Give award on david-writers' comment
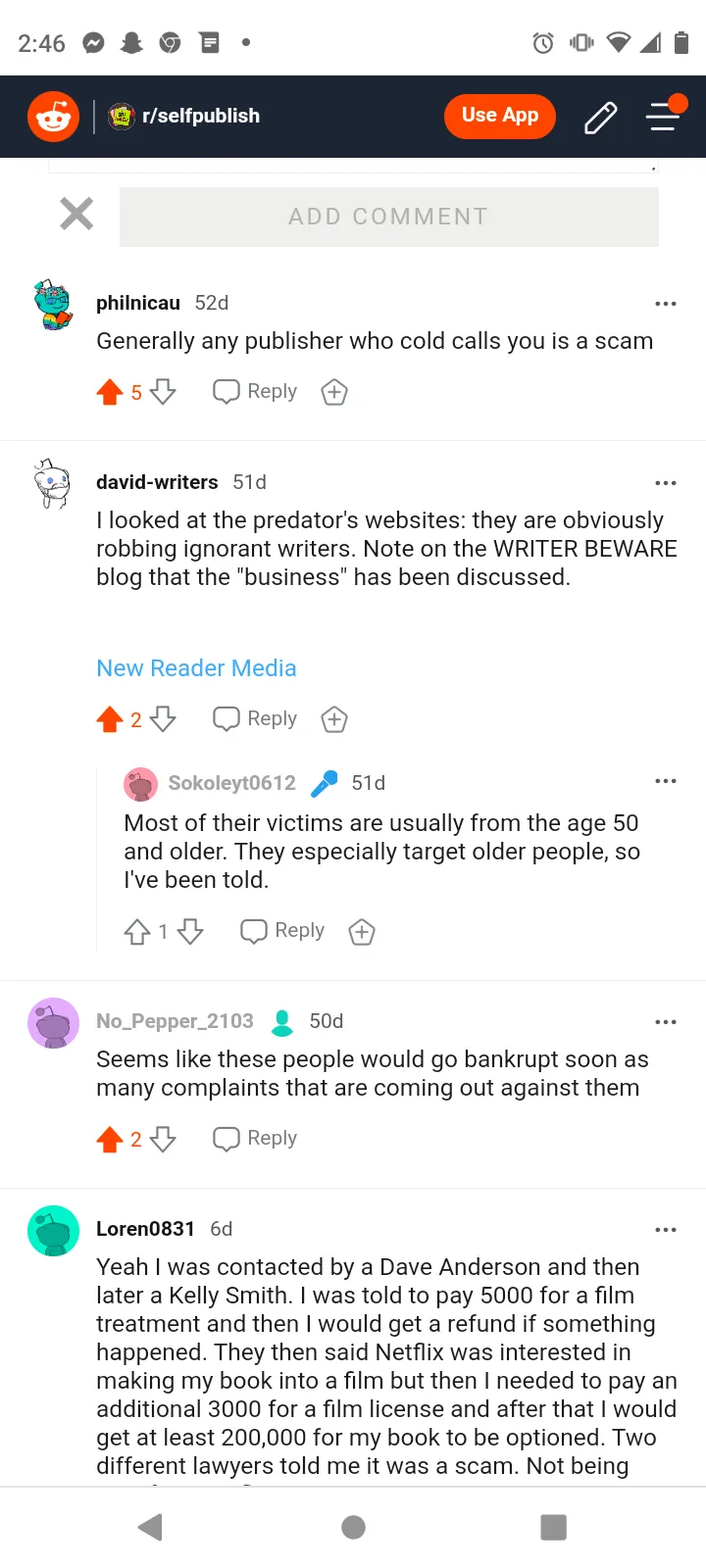Viewport: 706px width, 1568px height. [334, 719]
